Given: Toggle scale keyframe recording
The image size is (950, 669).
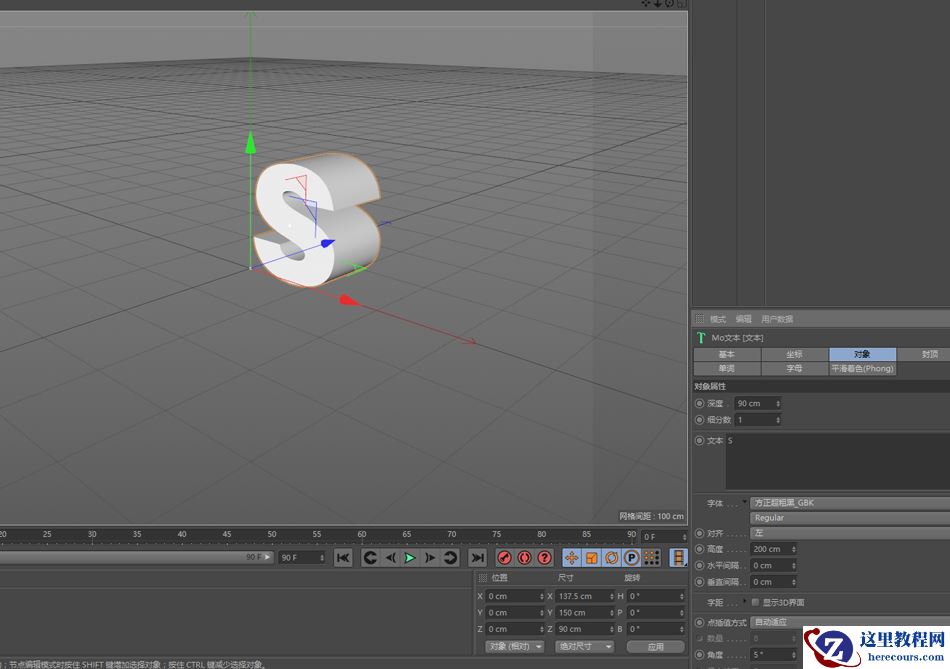Looking at the screenshot, I should 593,558.
